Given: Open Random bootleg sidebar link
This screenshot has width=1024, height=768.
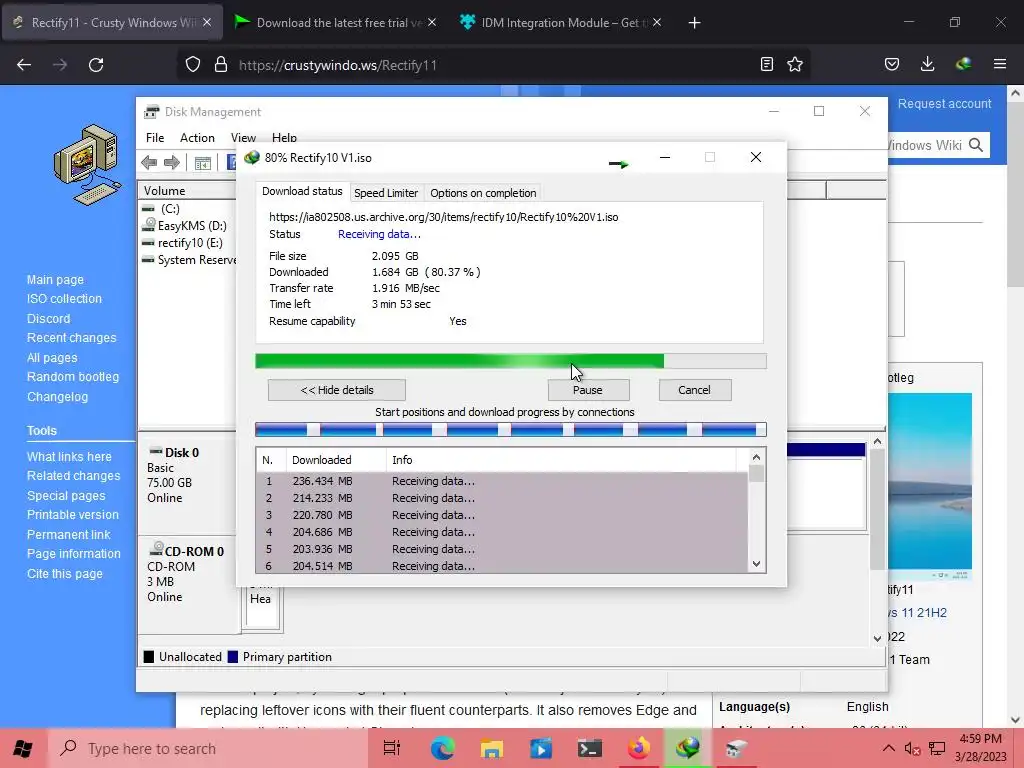Looking at the screenshot, I should tap(73, 377).
